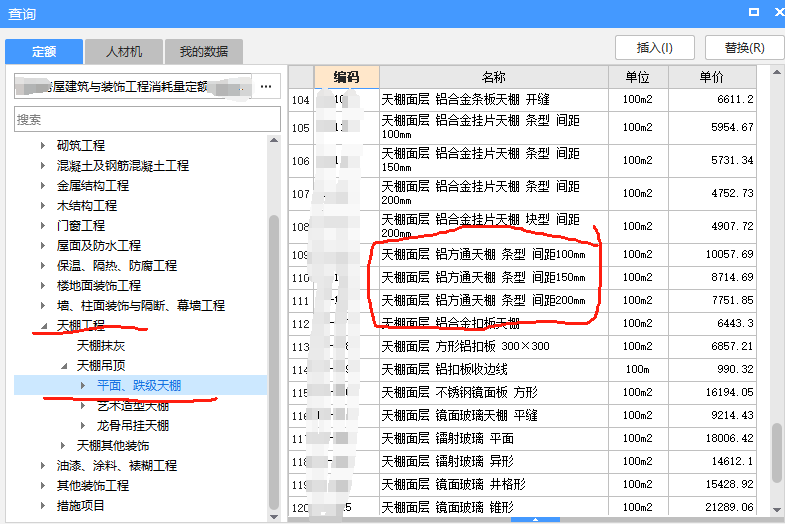Expand the 天棚其他装饰 arrow
The width and height of the screenshot is (785, 524).
tap(63, 445)
